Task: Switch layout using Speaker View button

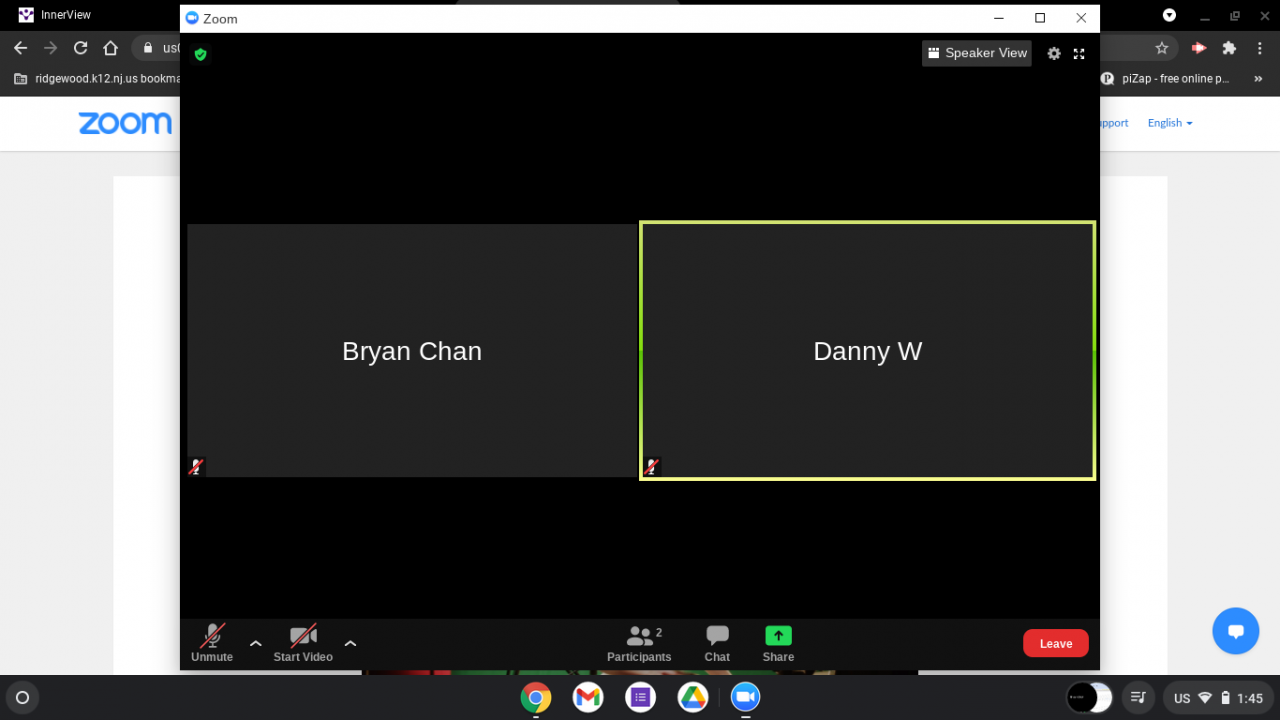Action: pyautogui.click(x=977, y=53)
